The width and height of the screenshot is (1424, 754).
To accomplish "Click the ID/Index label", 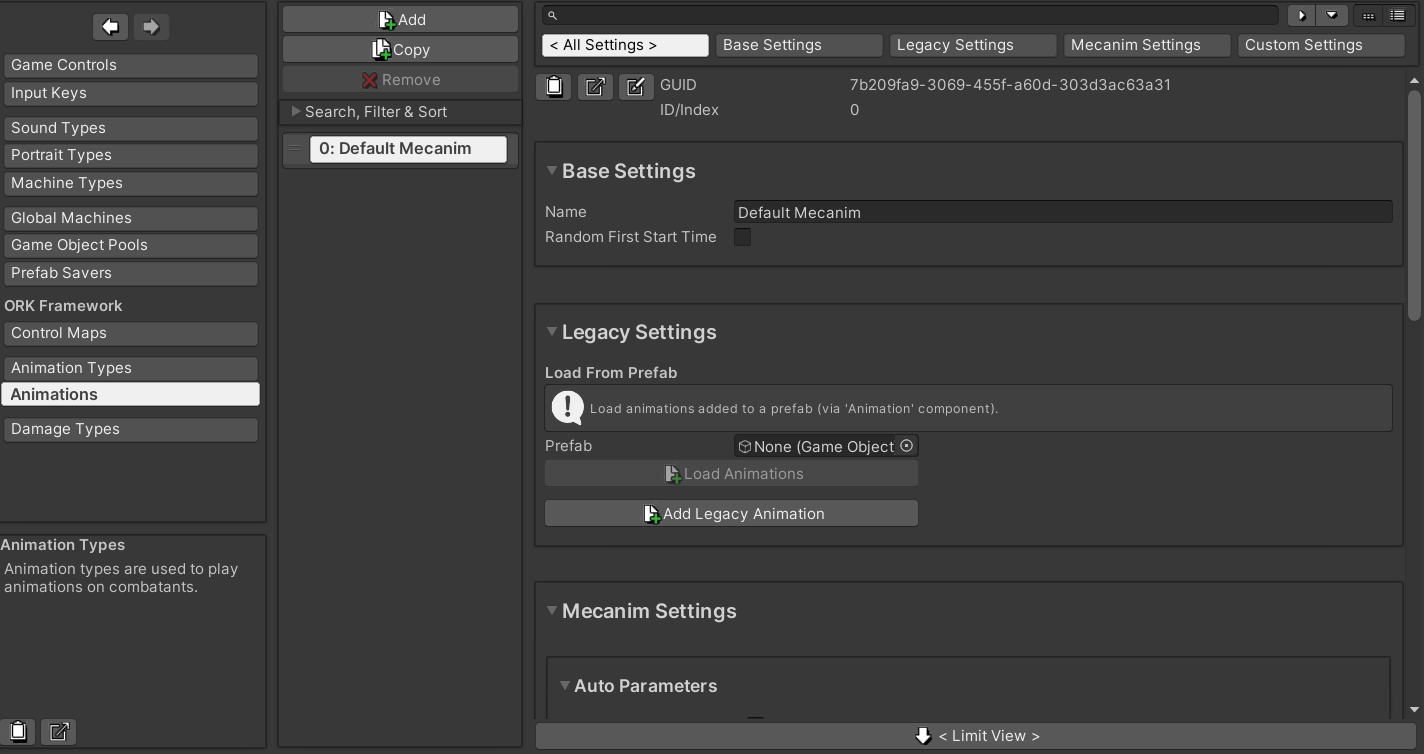I will click(689, 110).
